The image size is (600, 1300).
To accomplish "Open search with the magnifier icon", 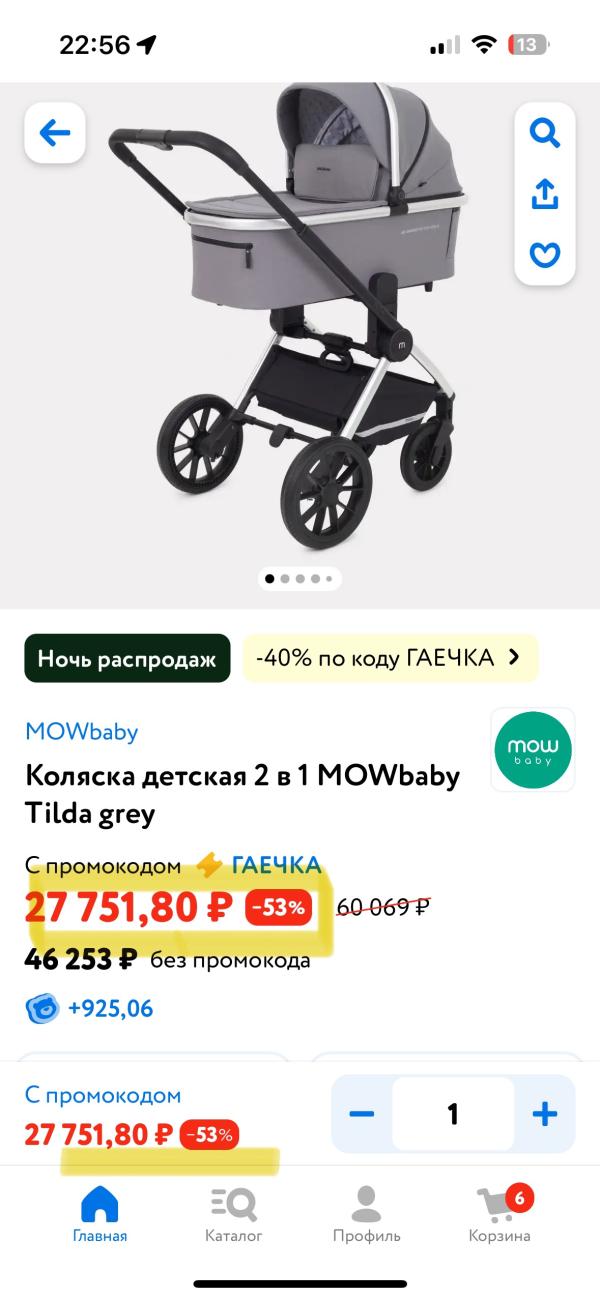I will (544, 133).
